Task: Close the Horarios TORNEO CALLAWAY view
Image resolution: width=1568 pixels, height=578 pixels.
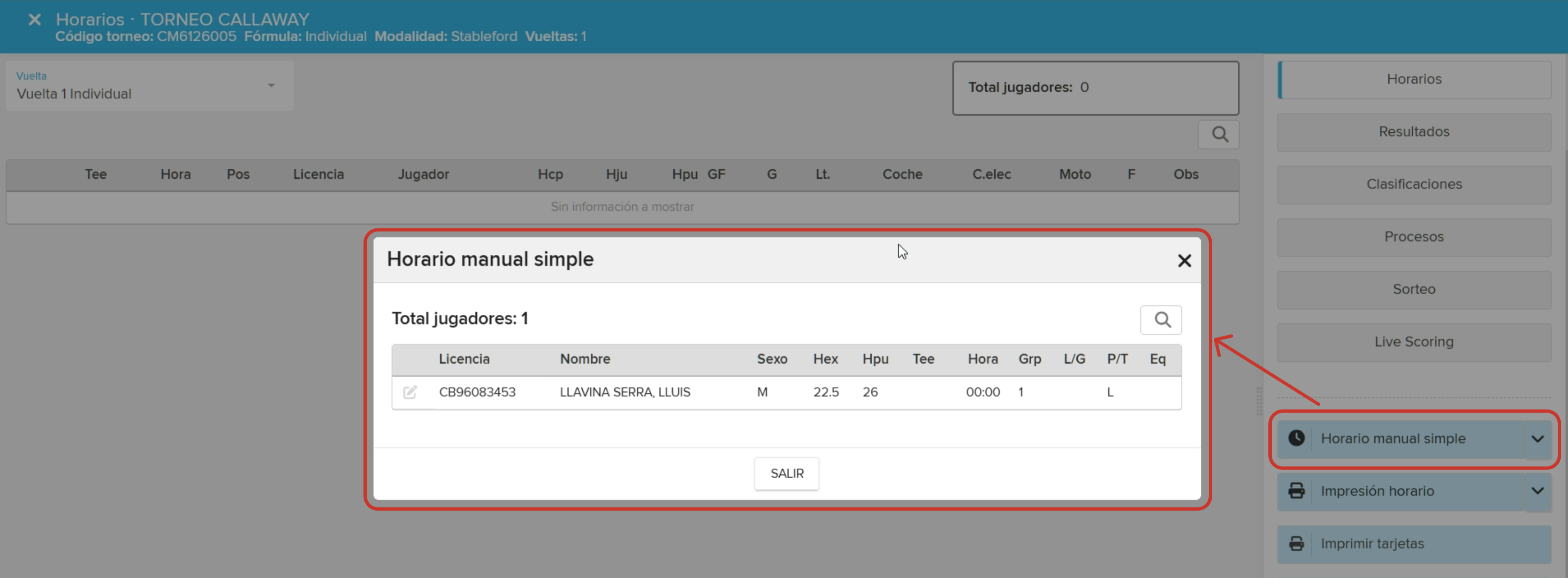Action: (35, 20)
